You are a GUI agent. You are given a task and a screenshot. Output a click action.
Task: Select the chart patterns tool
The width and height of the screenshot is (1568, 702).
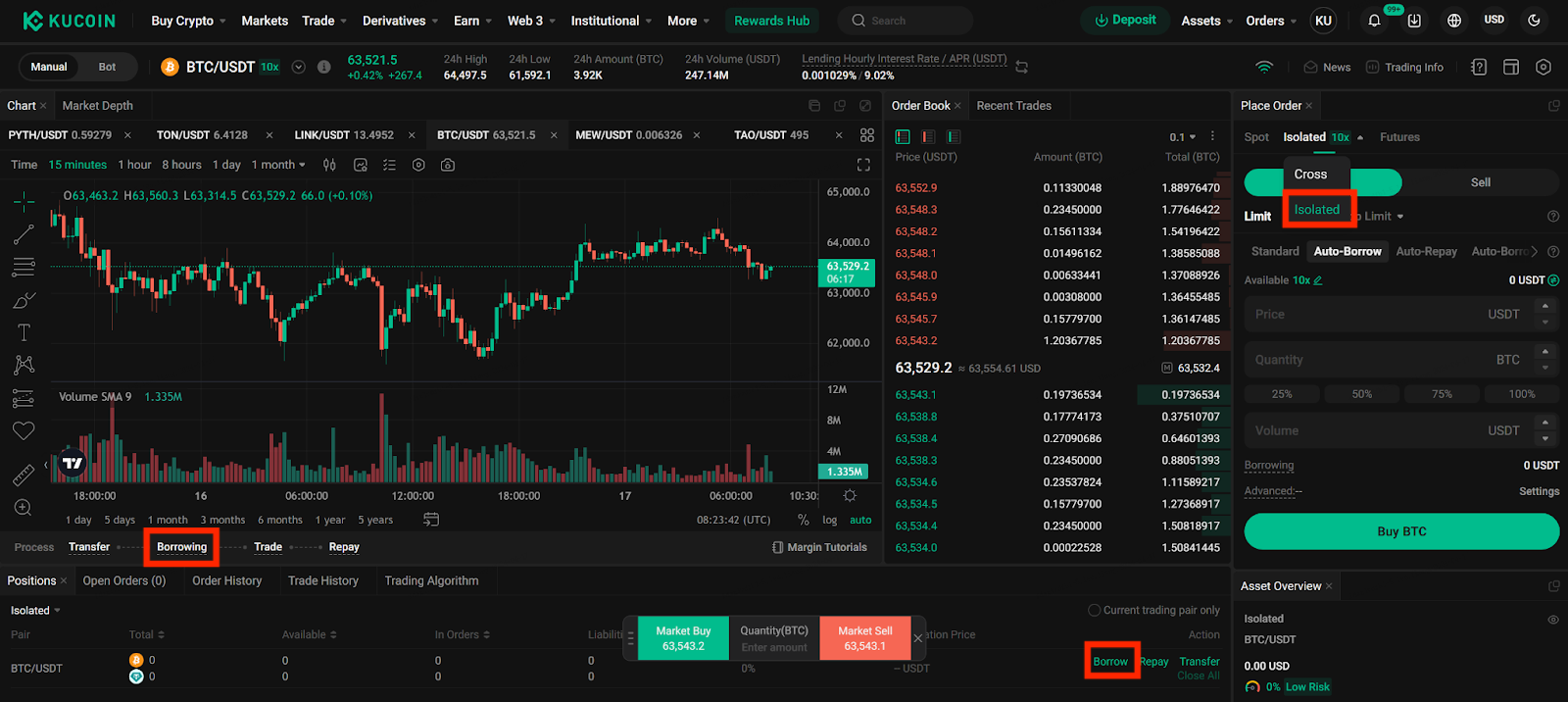pyautogui.click(x=24, y=365)
